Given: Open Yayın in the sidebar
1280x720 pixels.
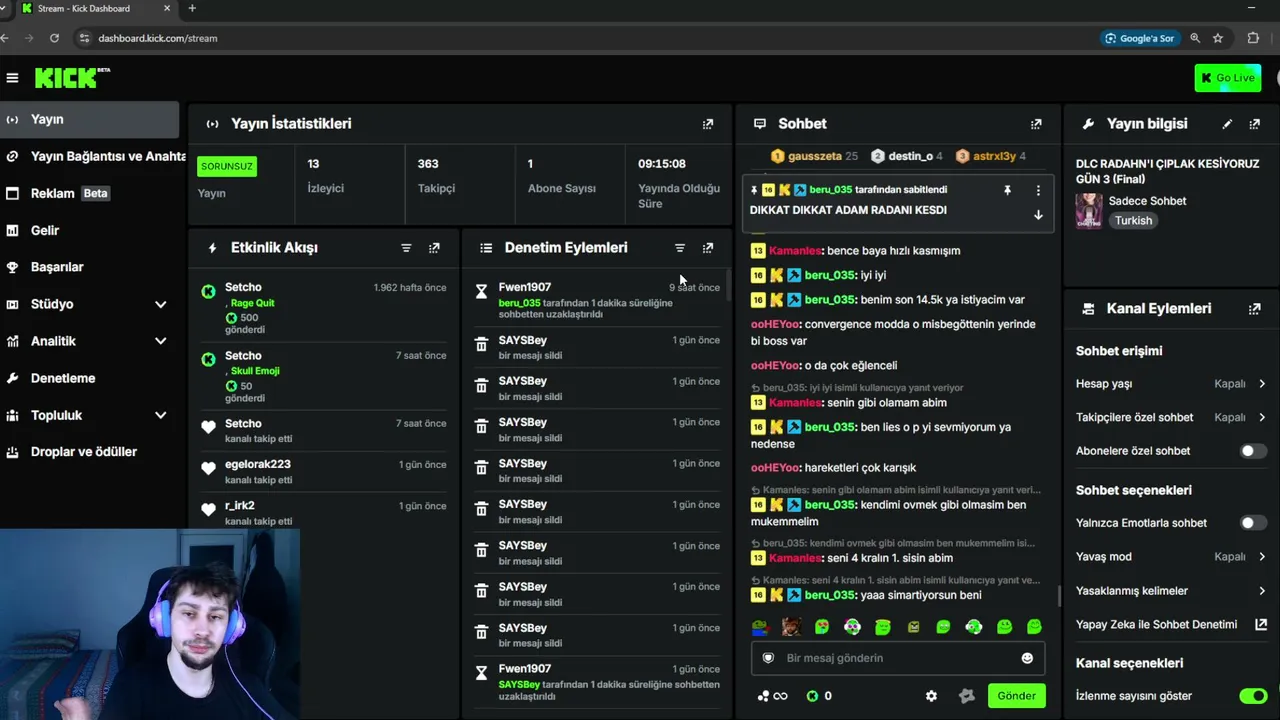Looking at the screenshot, I should 90,120.
